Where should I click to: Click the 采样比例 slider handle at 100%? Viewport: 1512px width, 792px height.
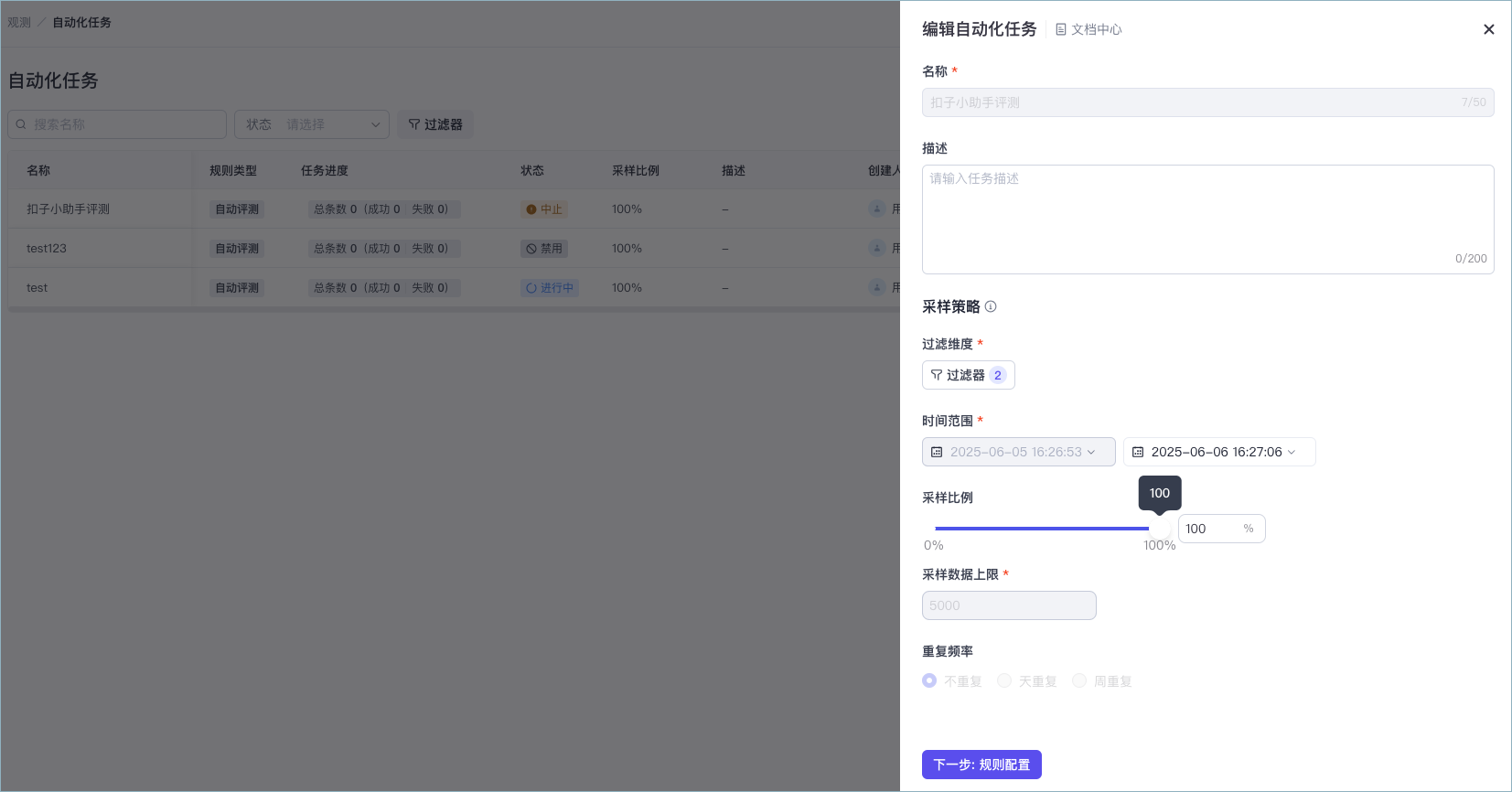tap(1159, 529)
